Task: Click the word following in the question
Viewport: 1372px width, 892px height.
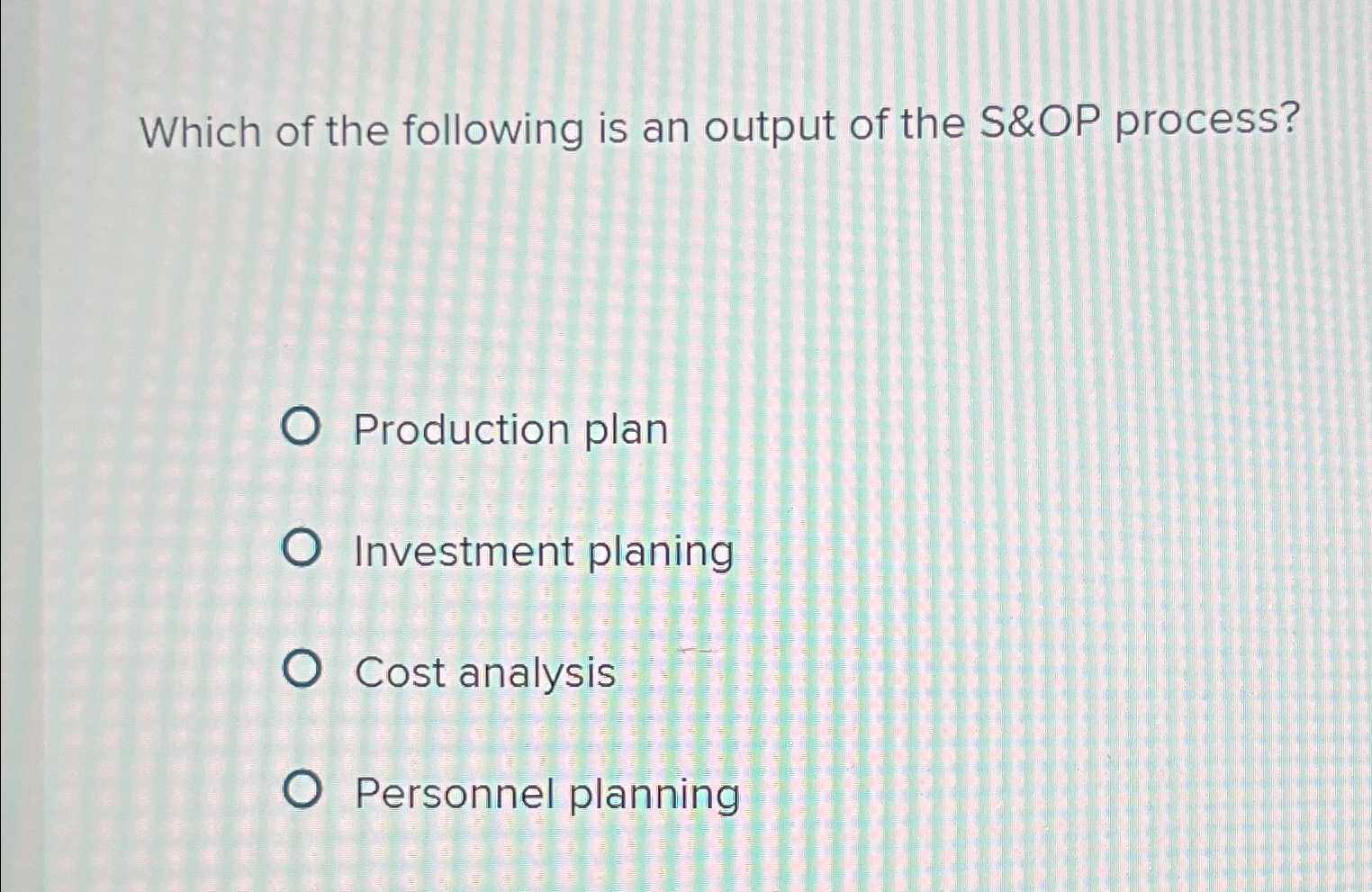Action: 493,131
